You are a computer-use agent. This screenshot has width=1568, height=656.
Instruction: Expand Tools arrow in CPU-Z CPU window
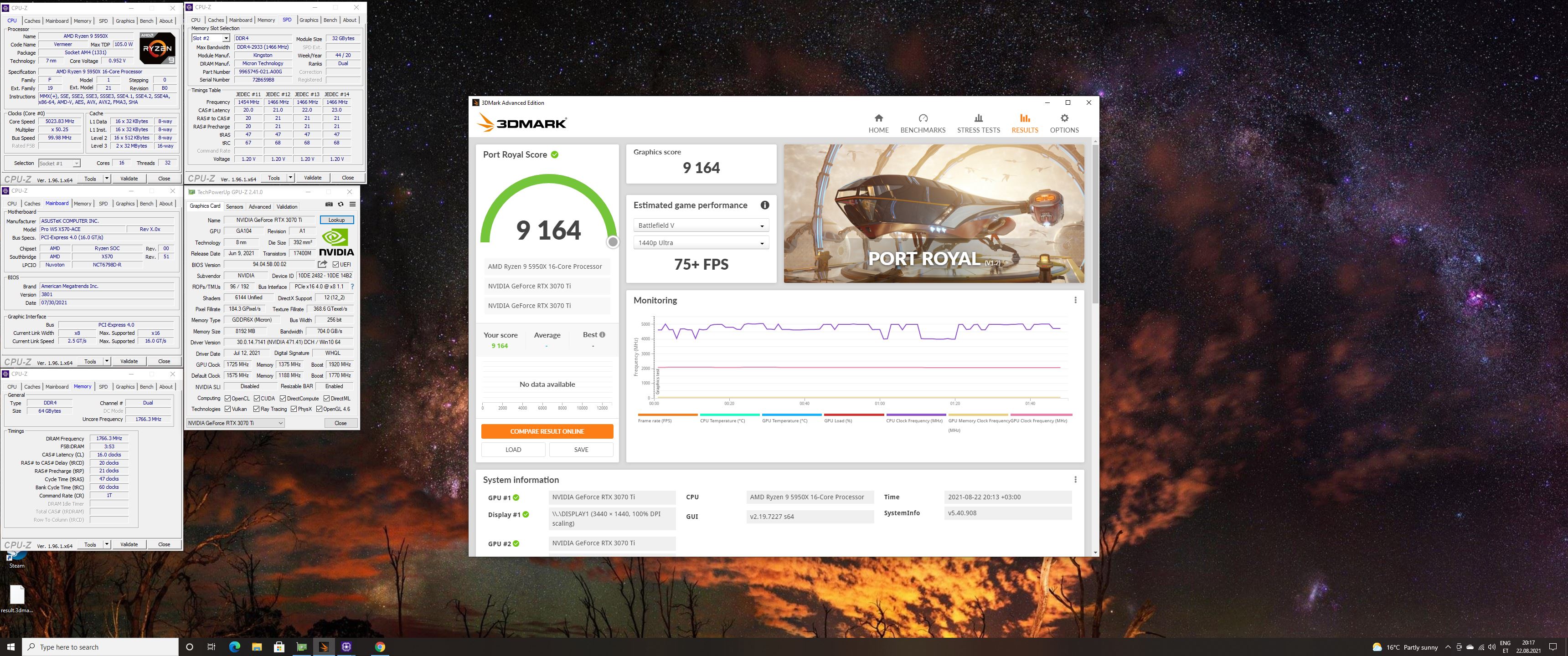pos(107,178)
